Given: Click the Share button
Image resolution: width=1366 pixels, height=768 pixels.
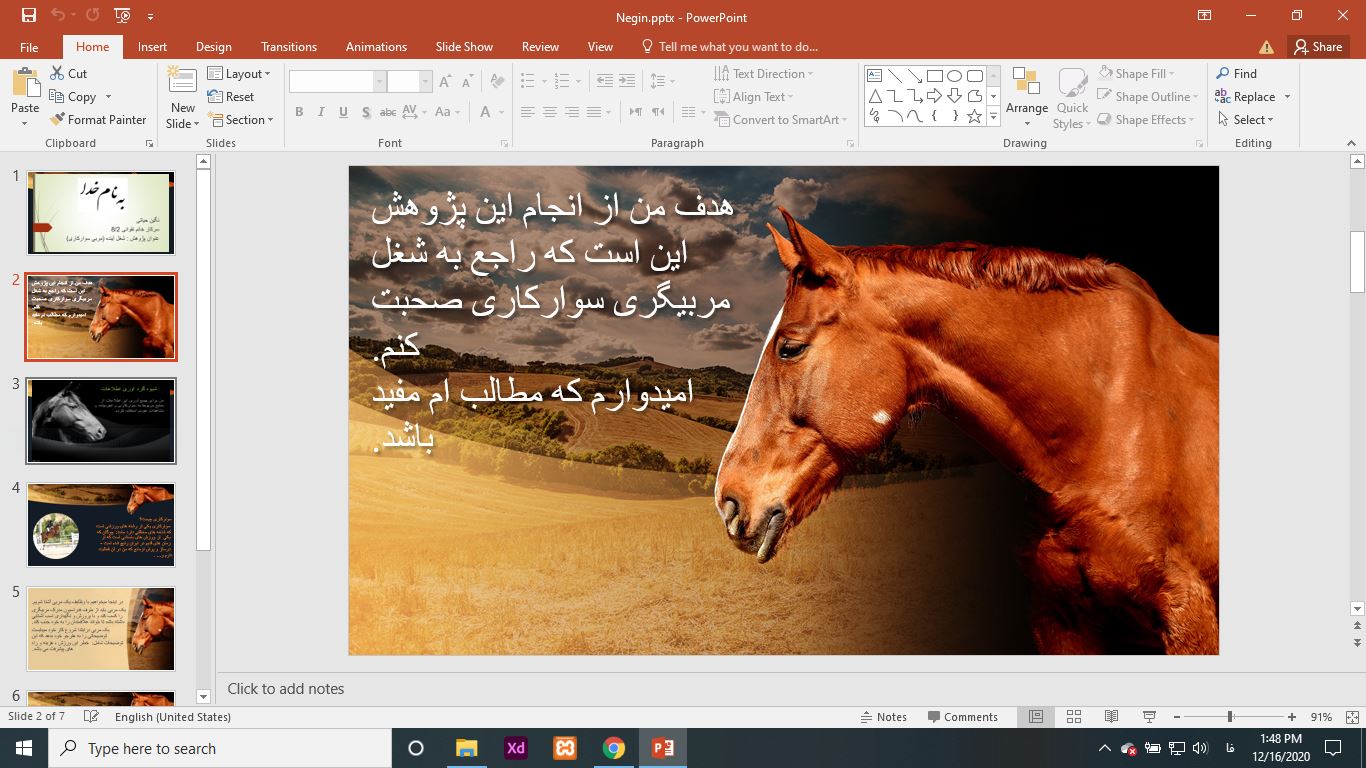Looking at the screenshot, I should coord(1317,47).
